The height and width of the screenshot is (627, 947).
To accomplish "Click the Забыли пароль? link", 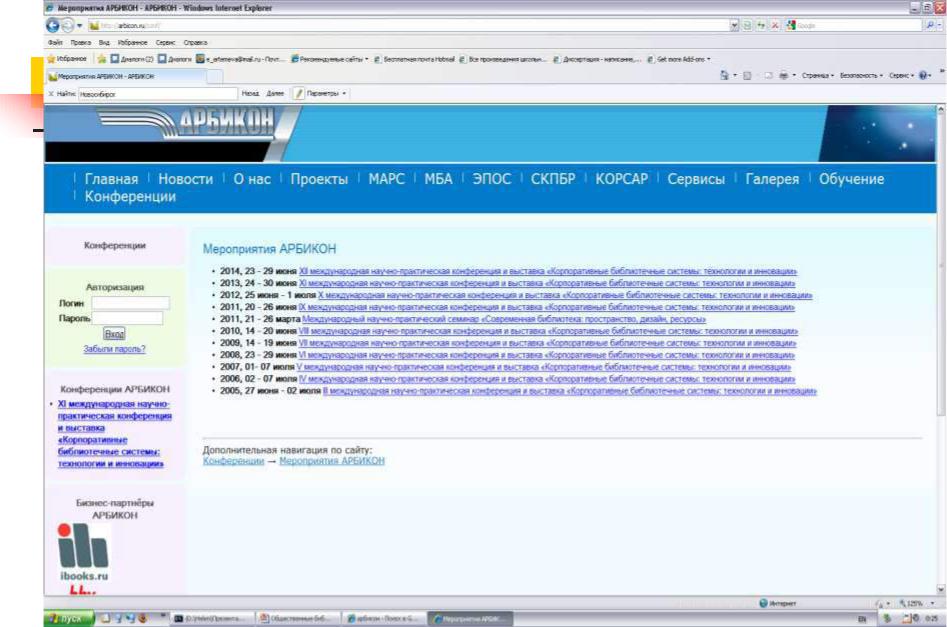I will pyautogui.click(x=114, y=349).
